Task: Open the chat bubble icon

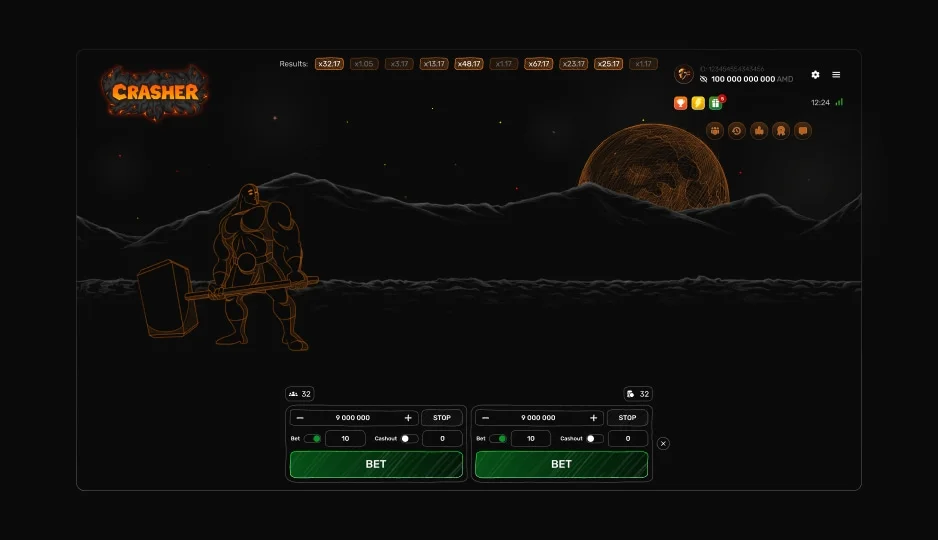Action: (802, 130)
